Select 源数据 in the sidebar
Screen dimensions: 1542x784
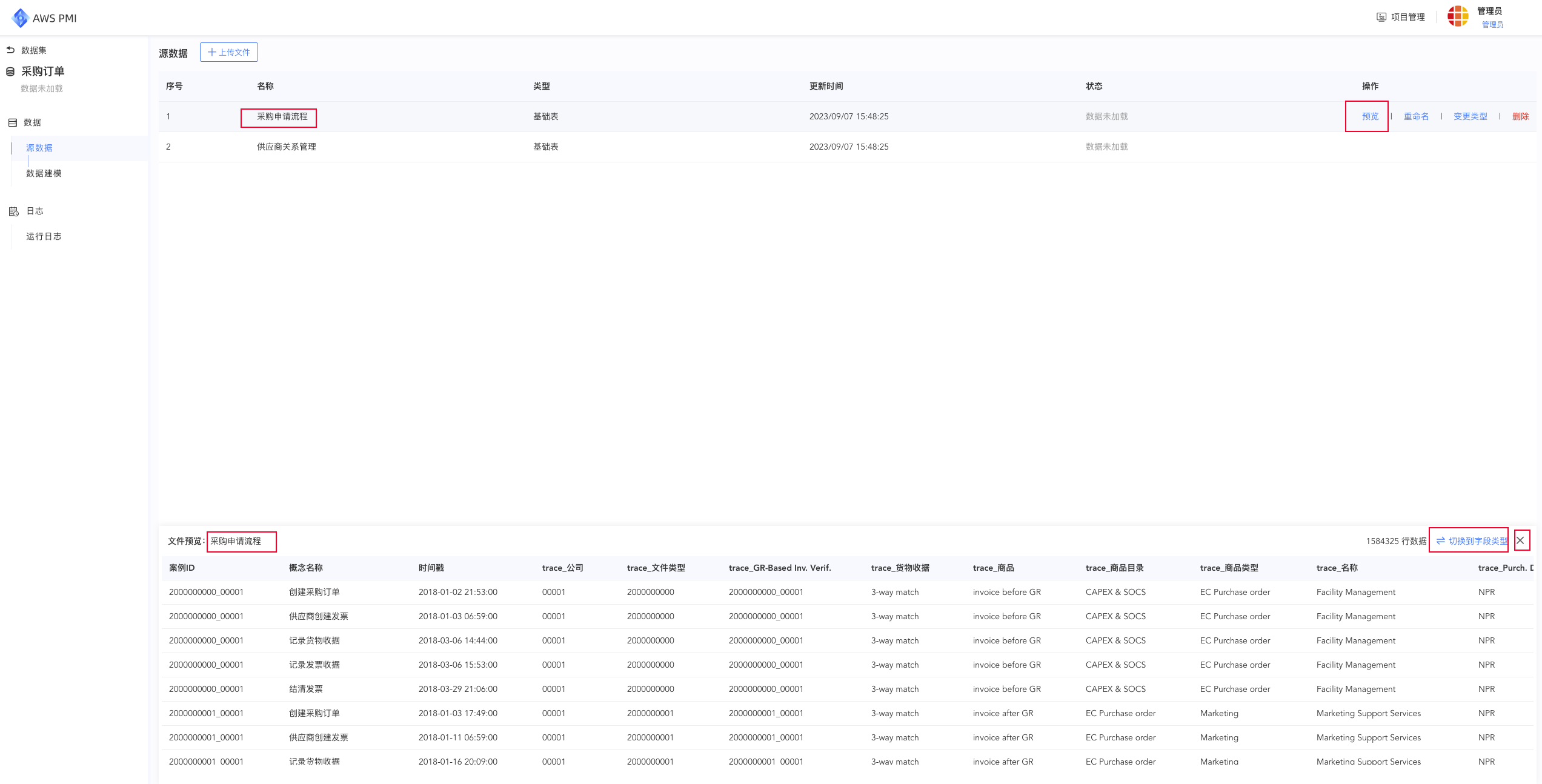(39, 148)
